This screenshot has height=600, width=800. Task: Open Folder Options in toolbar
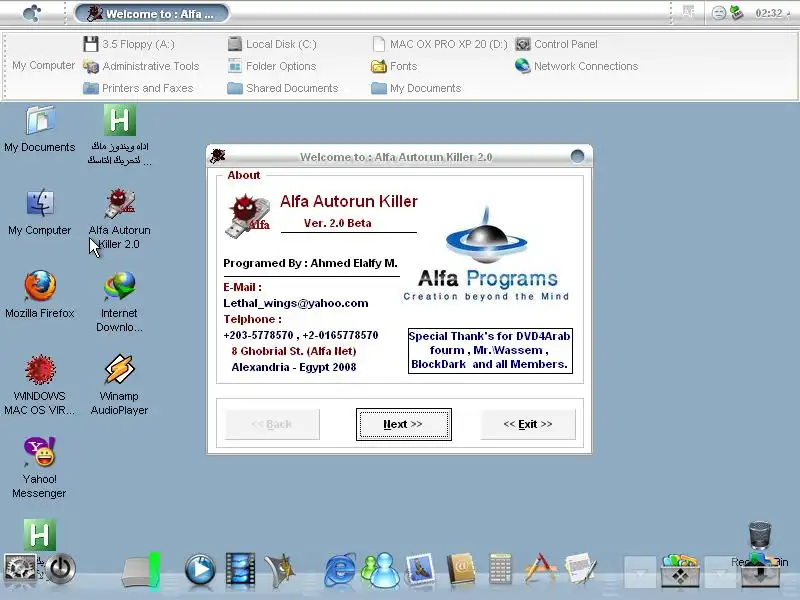272,66
